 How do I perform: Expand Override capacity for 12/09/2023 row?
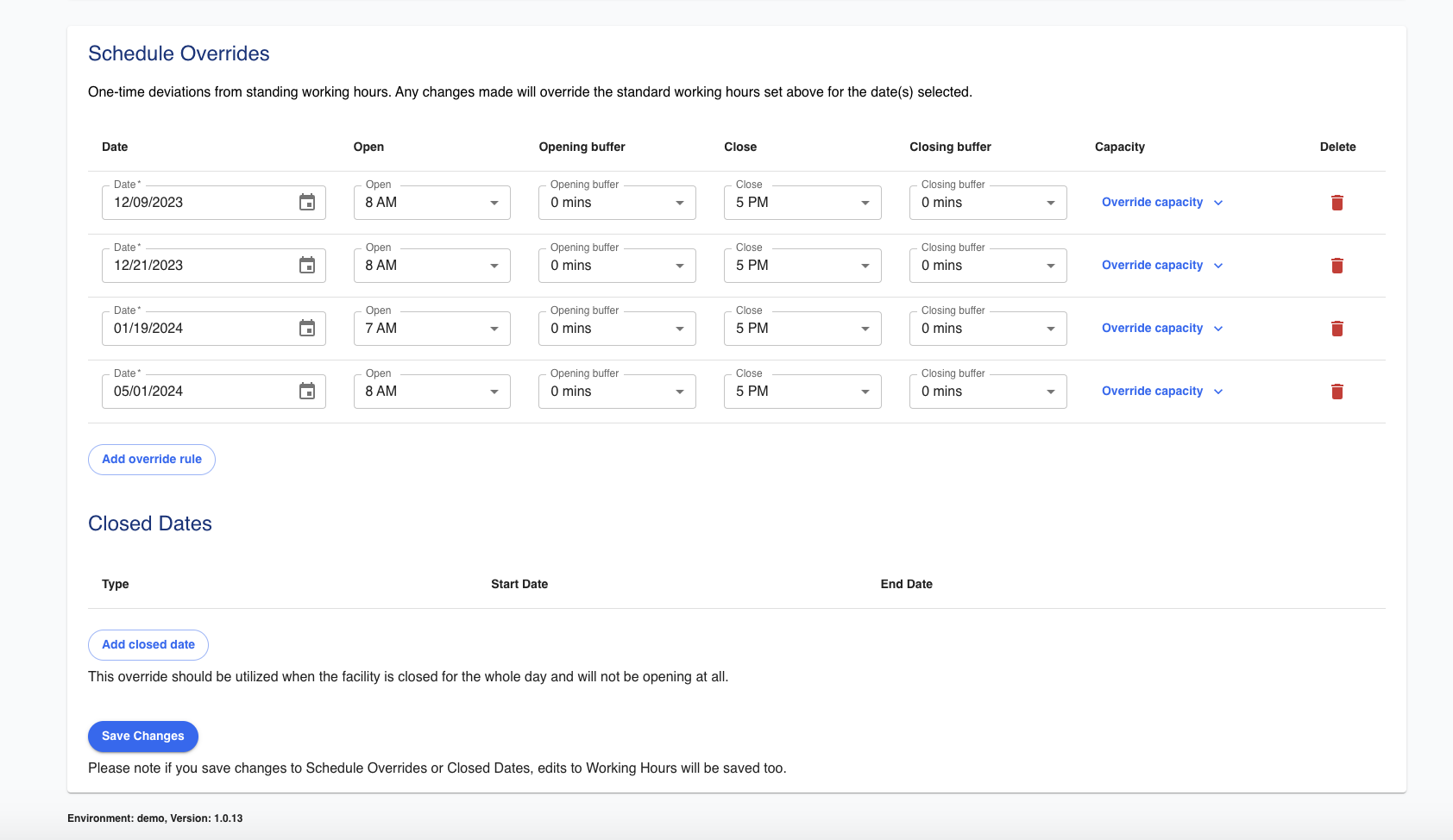[1161, 203]
